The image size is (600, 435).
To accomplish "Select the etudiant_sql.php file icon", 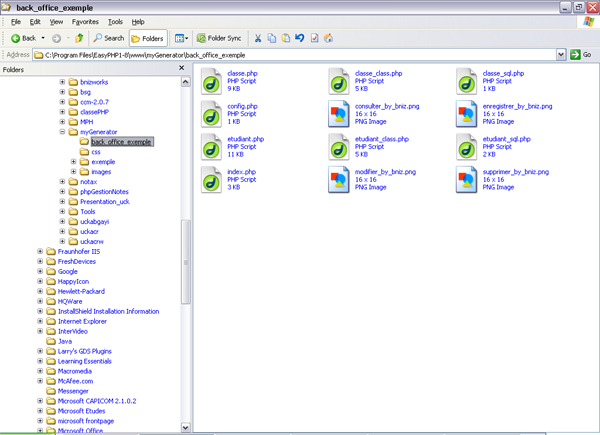I will tap(467, 146).
